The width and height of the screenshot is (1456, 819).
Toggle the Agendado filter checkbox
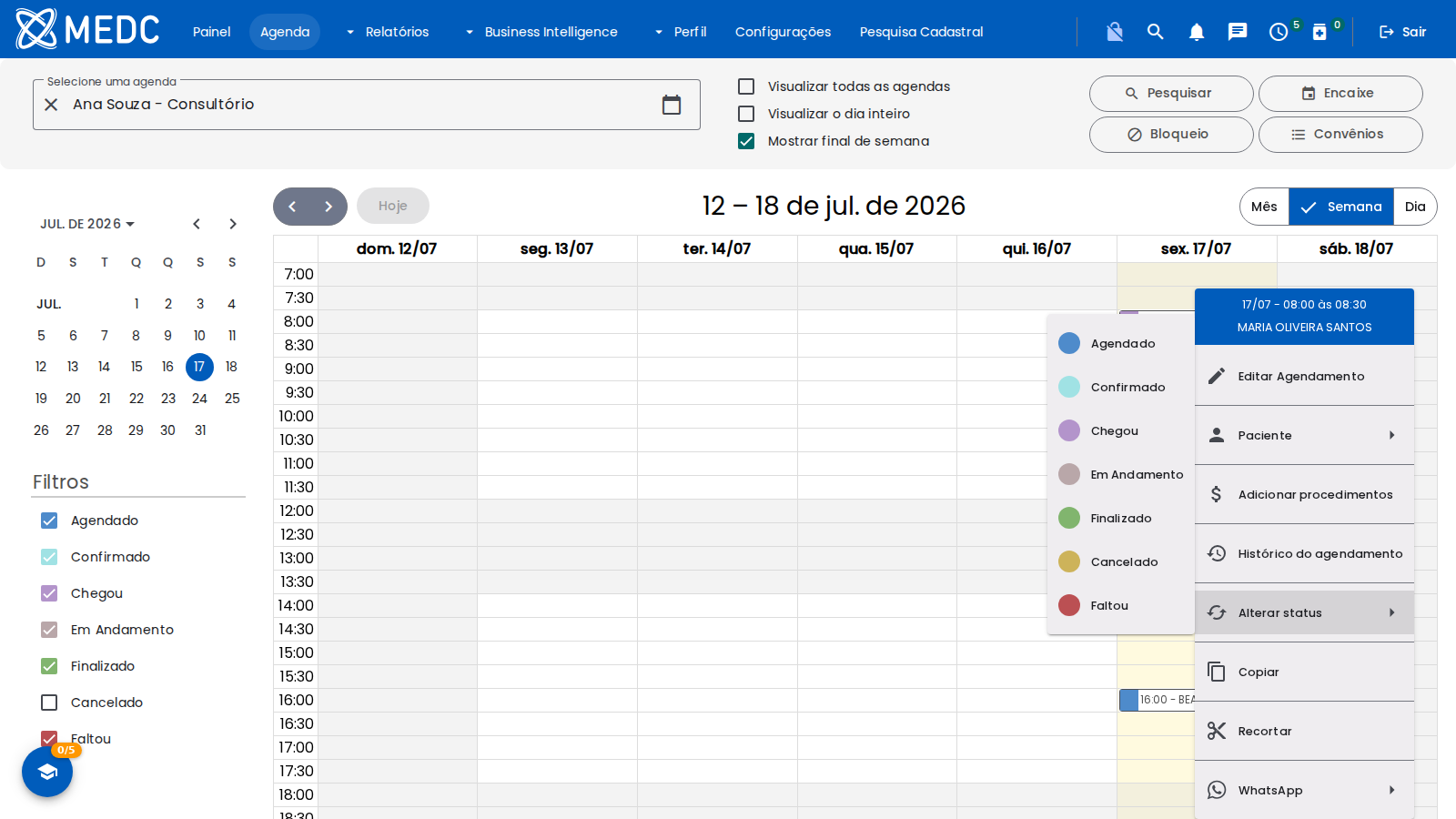pyautogui.click(x=49, y=521)
